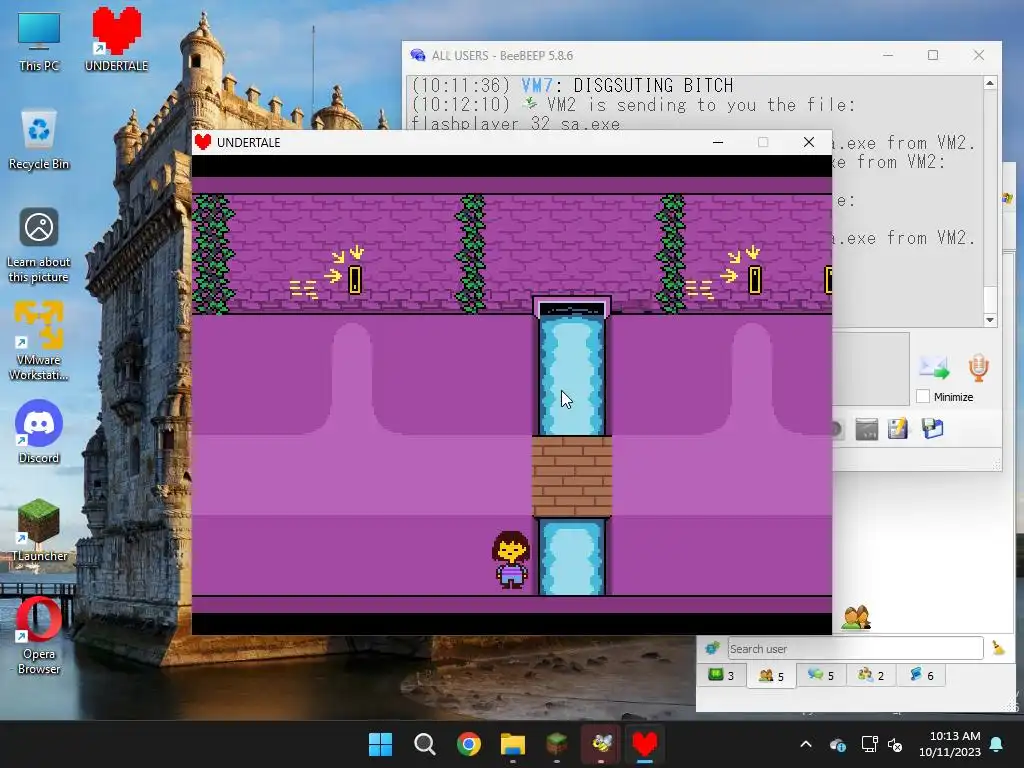Viewport: 1024px width, 768px height.
Task: Switch to the chat bubbles tab labeled 5
Action: click(x=821, y=675)
